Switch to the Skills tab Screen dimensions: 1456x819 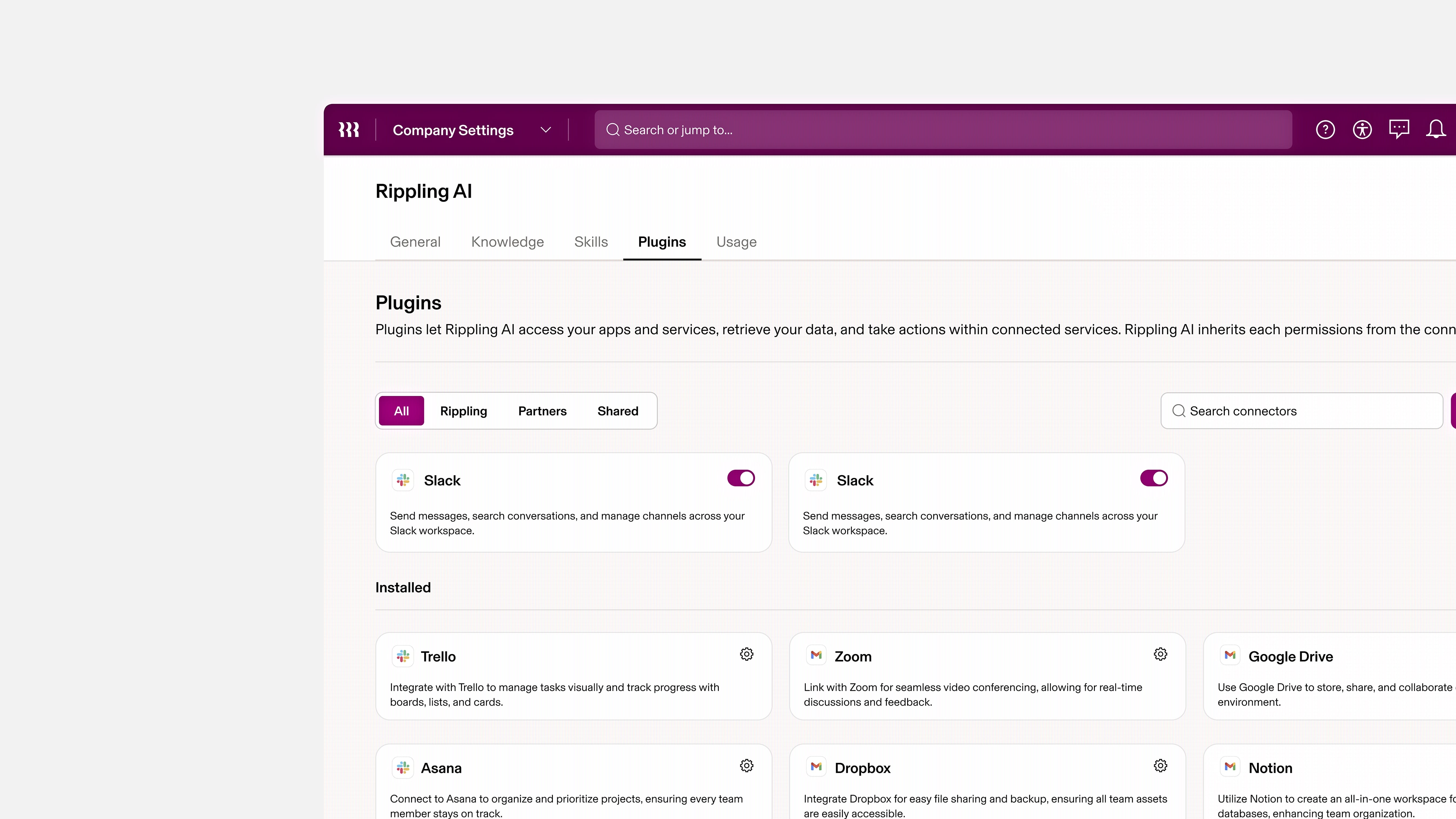pos(591,242)
